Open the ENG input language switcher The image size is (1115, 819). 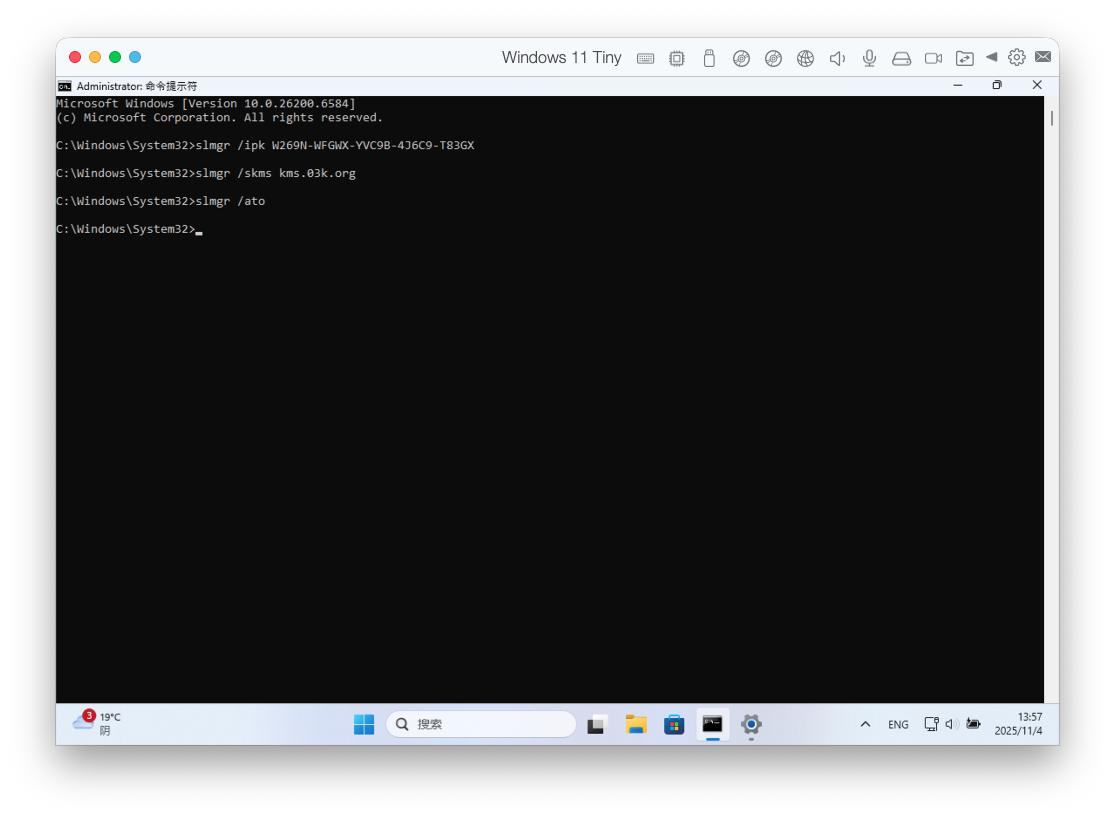(x=898, y=724)
